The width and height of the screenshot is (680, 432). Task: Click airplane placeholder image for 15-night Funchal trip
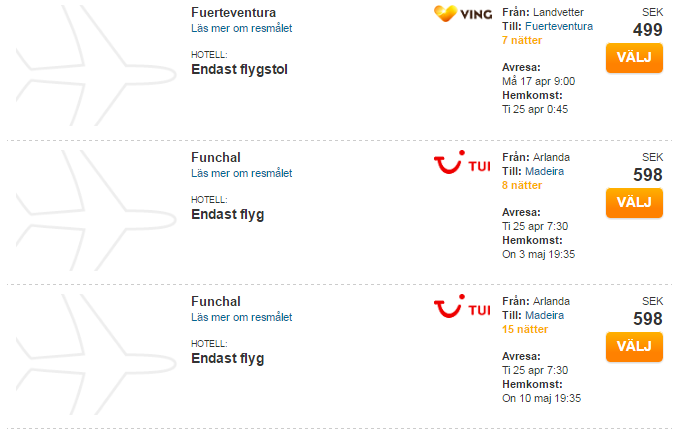[96, 354]
